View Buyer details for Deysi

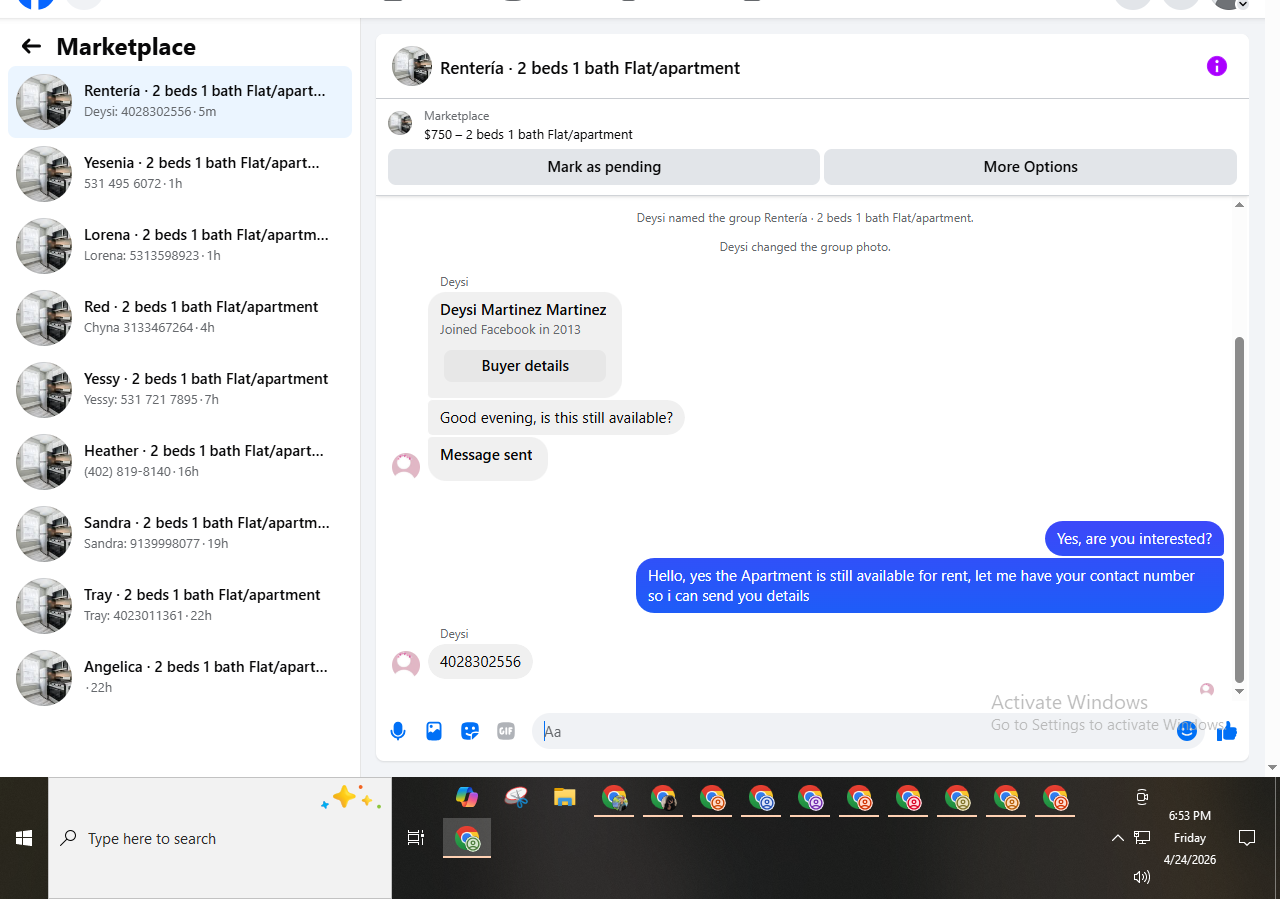[525, 366]
